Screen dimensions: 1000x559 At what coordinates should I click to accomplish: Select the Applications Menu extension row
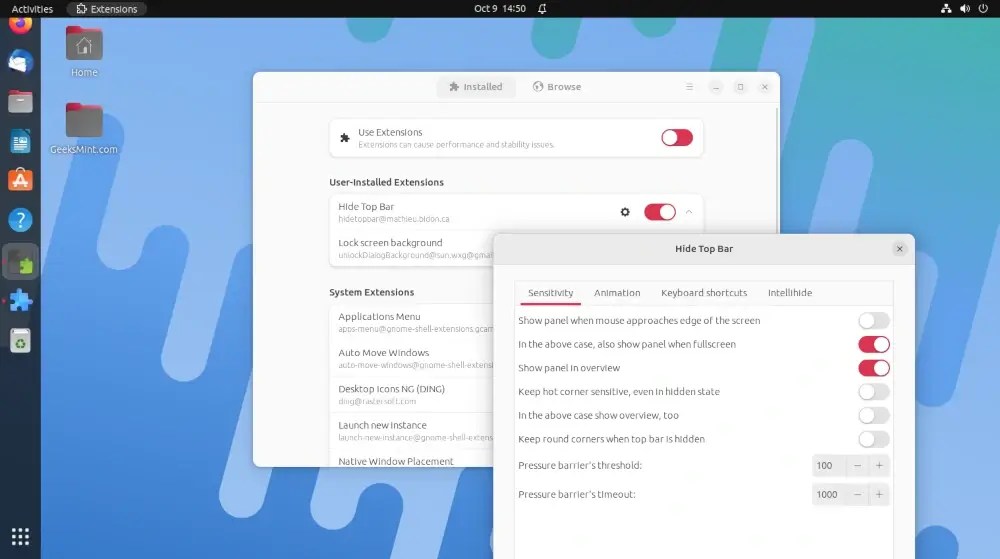[x=411, y=322]
